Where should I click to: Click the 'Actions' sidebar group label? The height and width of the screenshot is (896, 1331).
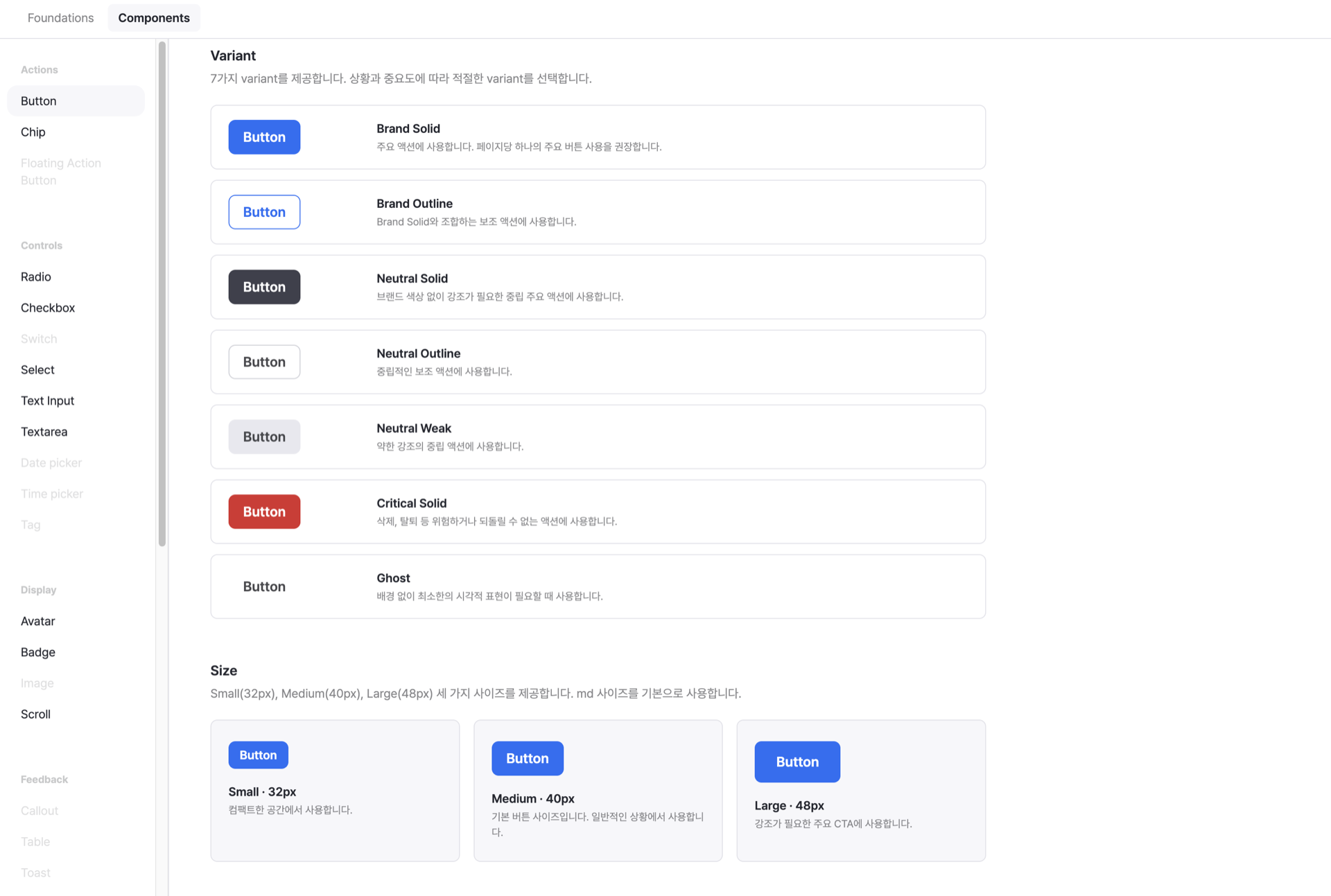coord(40,70)
